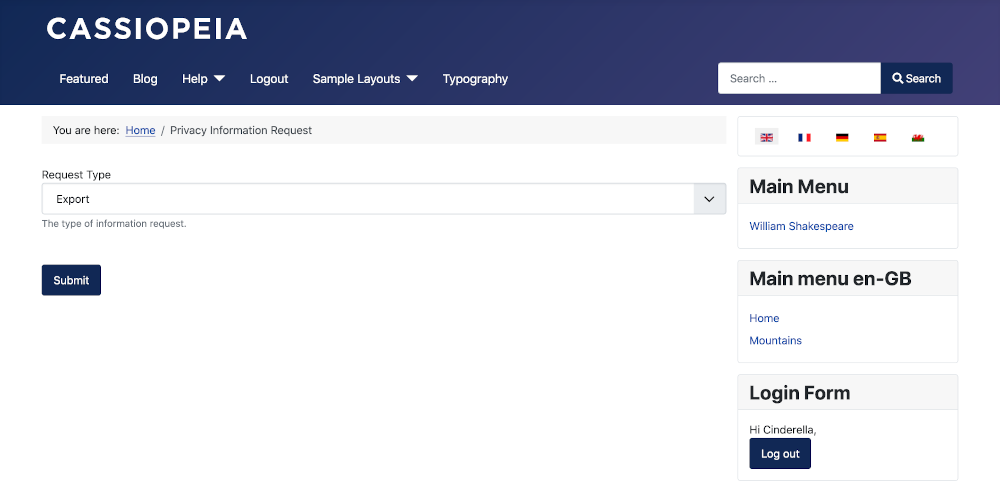This screenshot has height=491, width=1000.
Task: Click the Log out button in Login Form
Action: click(780, 454)
